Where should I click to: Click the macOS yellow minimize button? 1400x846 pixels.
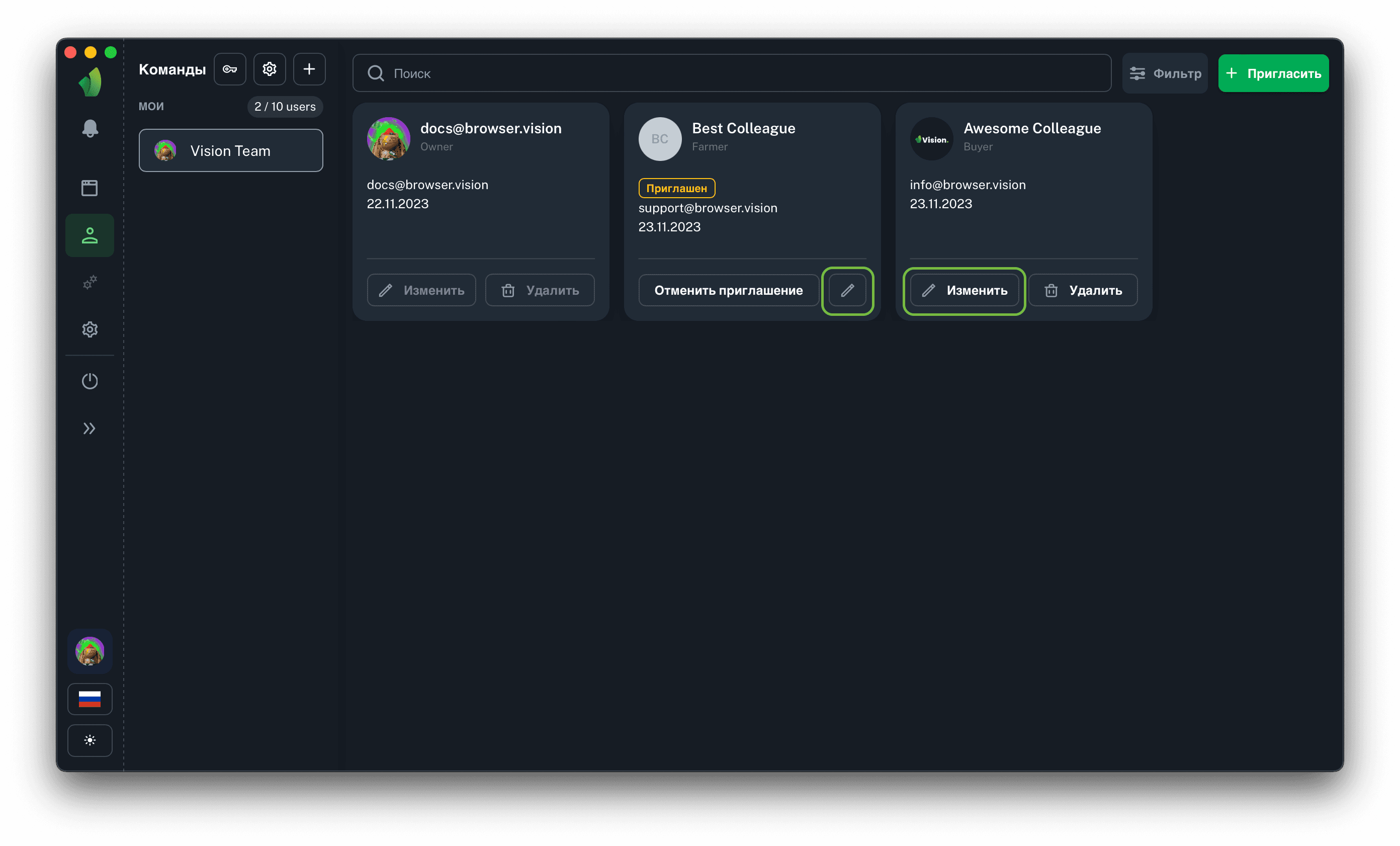coord(91,53)
